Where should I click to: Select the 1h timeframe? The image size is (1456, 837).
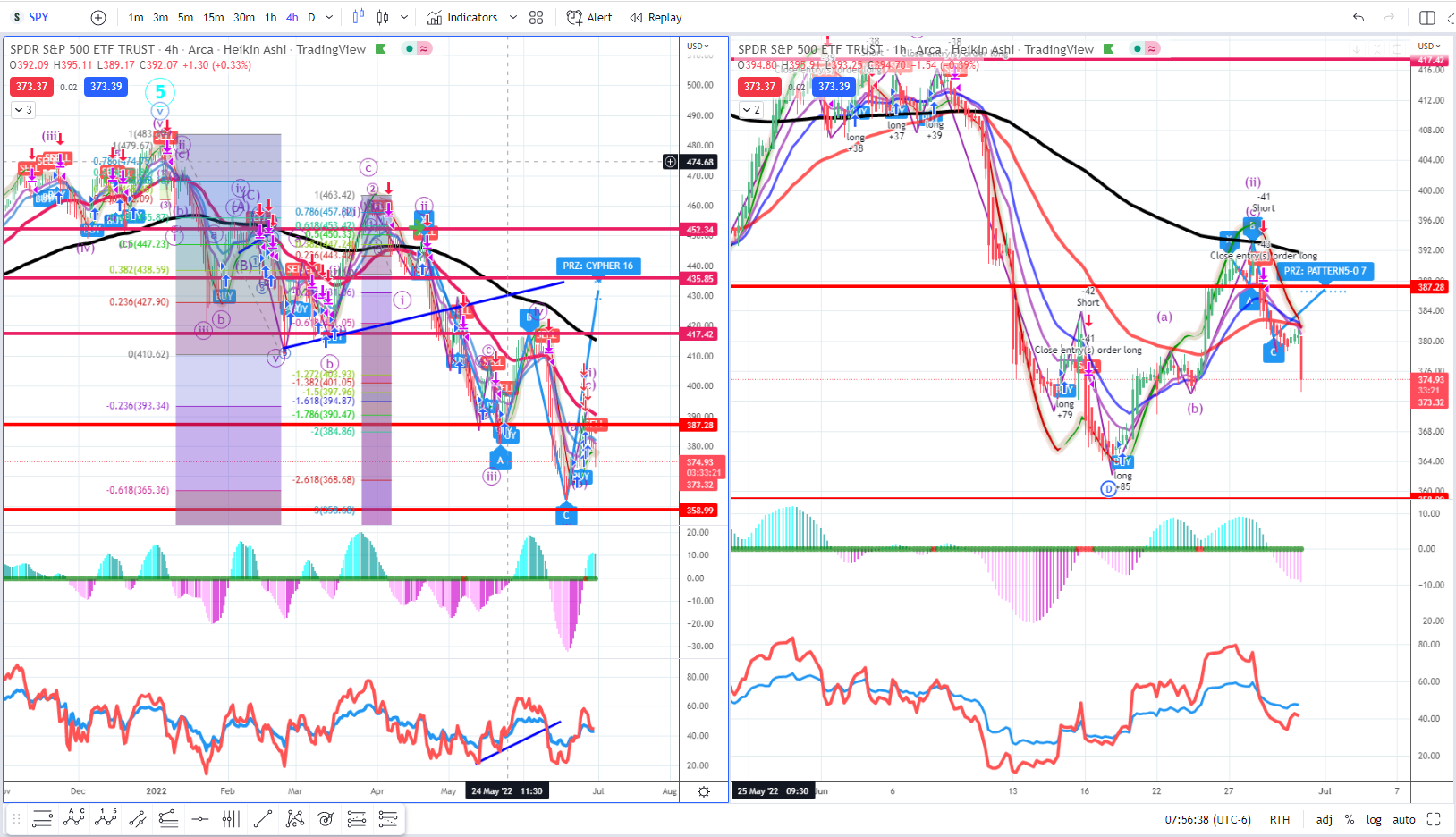(x=271, y=17)
